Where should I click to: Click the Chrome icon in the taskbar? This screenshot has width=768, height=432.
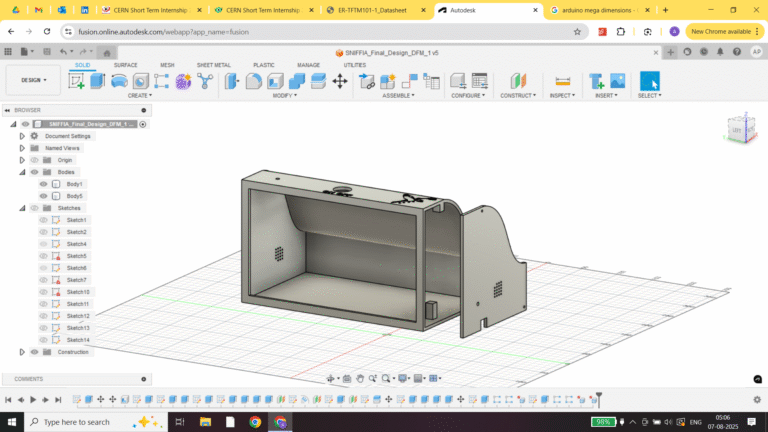pyautogui.click(x=255, y=422)
